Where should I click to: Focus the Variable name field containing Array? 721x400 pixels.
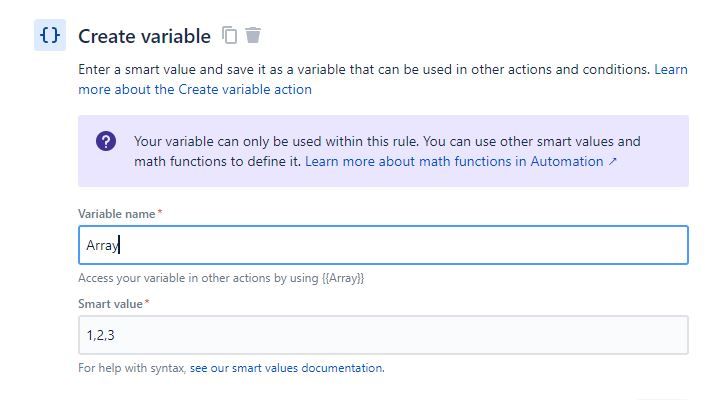point(383,245)
